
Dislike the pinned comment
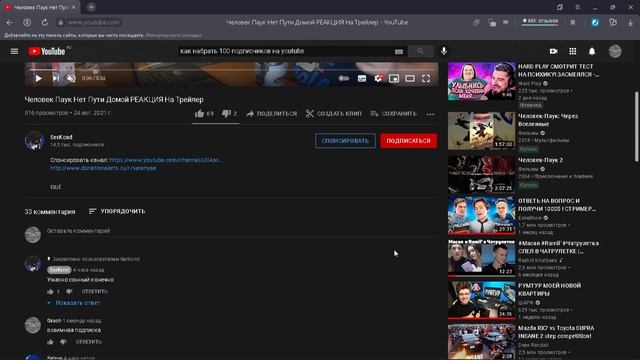(x=69, y=291)
